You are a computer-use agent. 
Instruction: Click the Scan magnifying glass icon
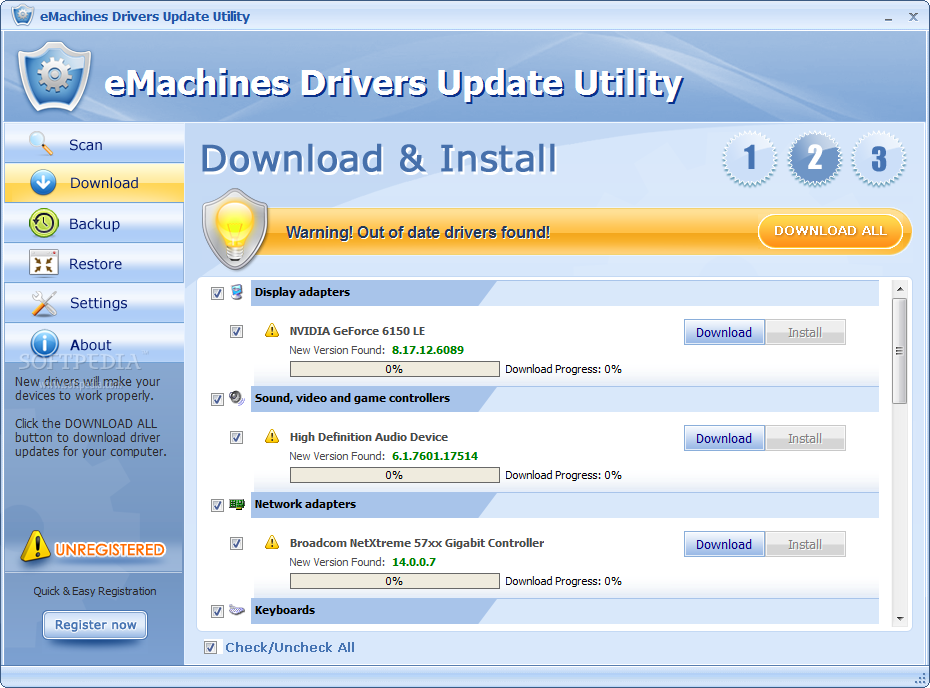41,144
